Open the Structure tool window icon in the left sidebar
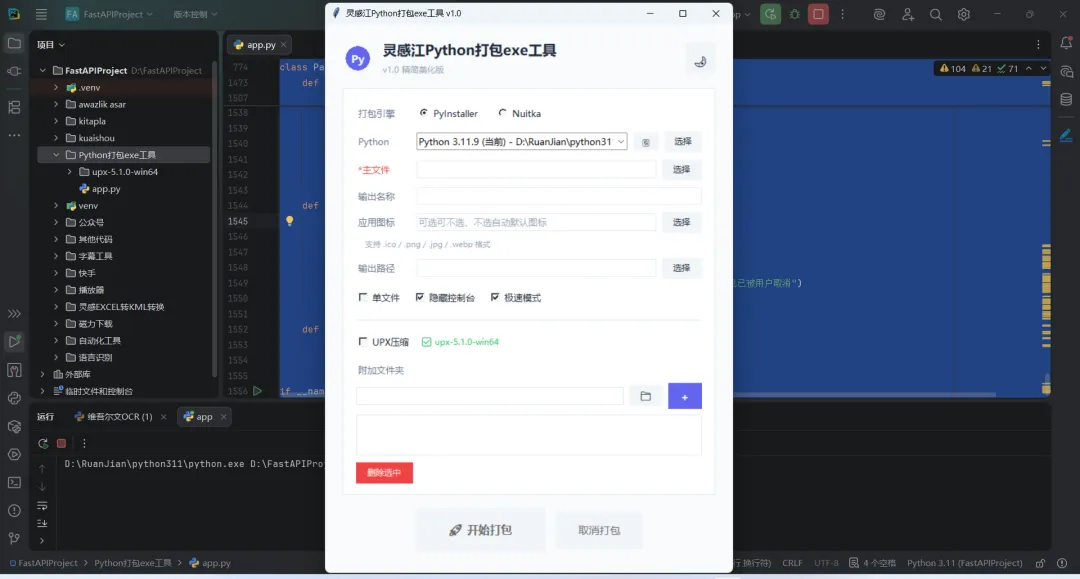The width and height of the screenshot is (1080, 579). 14,107
